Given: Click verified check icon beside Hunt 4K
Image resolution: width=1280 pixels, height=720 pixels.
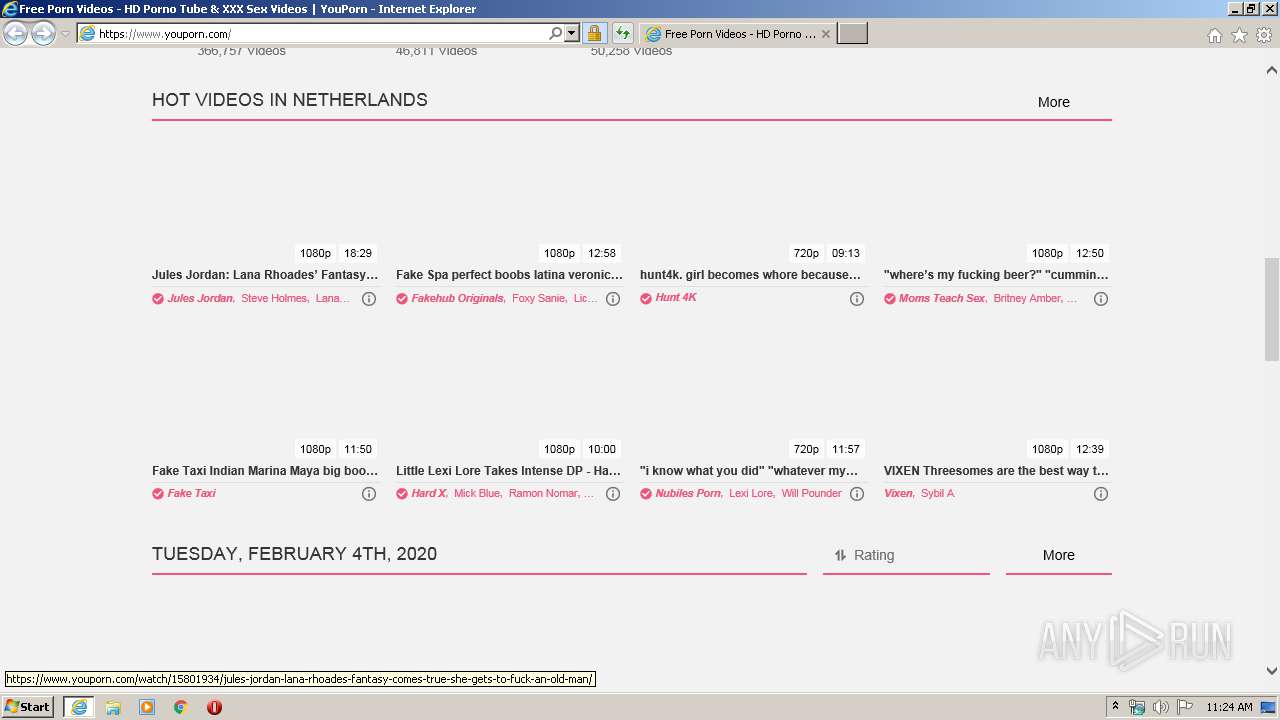Looking at the screenshot, I should click(x=646, y=298).
